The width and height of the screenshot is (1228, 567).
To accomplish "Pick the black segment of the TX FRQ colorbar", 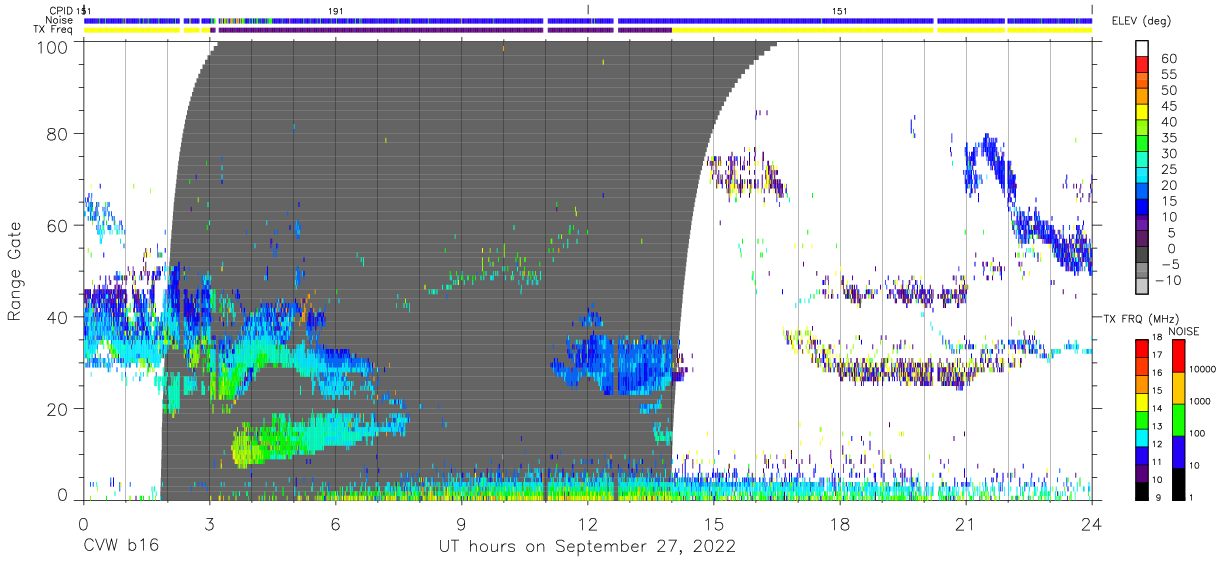I will [1141, 490].
